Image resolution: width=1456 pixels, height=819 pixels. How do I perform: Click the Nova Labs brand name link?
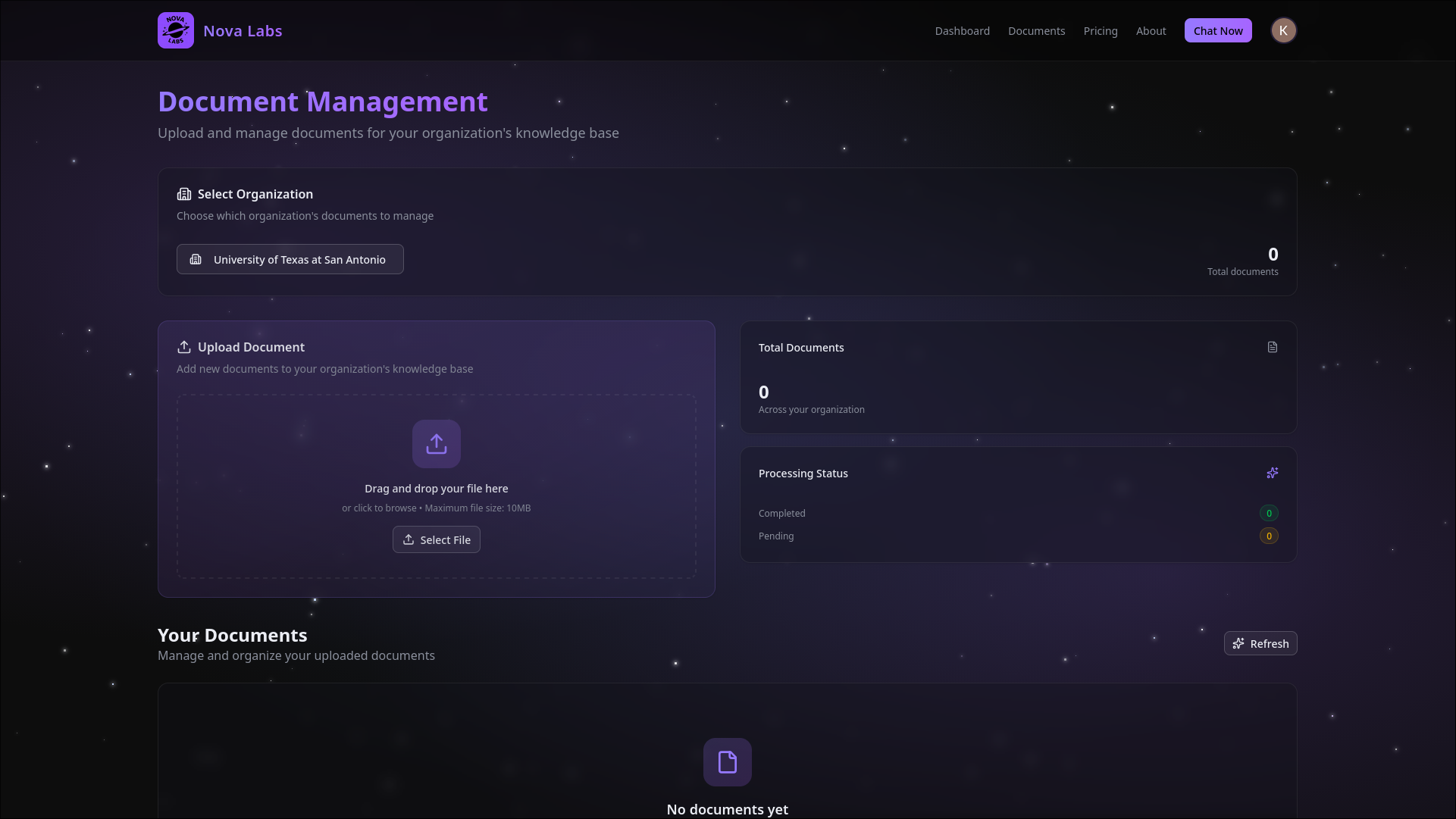(x=243, y=31)
